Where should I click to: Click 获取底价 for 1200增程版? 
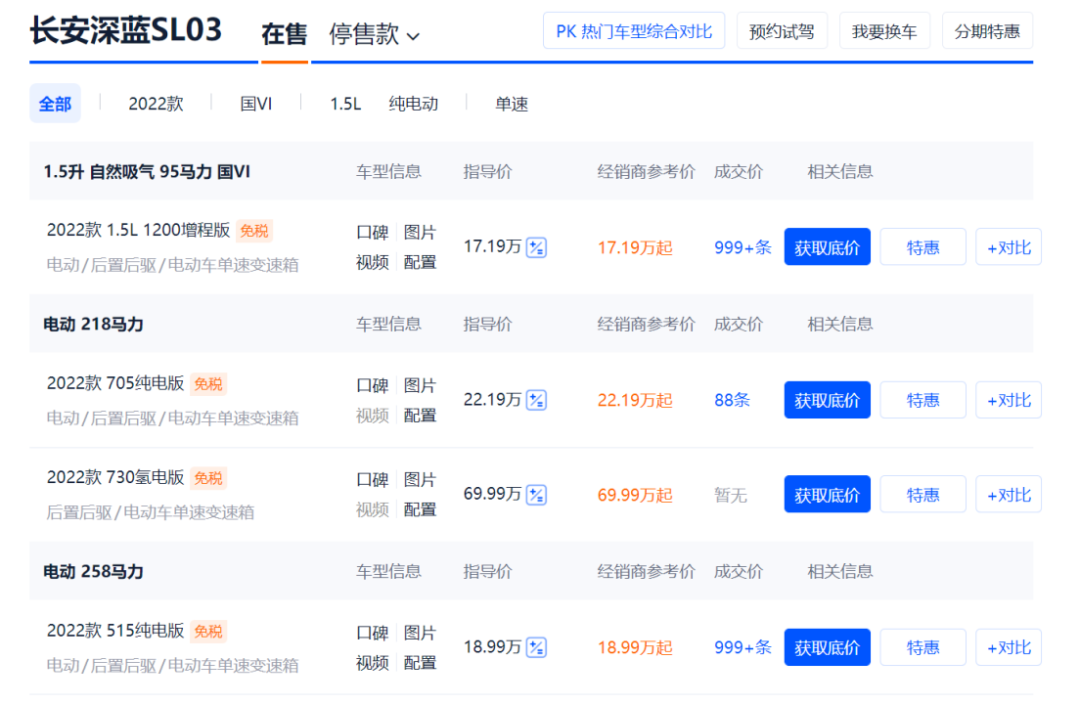coord(827,248)
